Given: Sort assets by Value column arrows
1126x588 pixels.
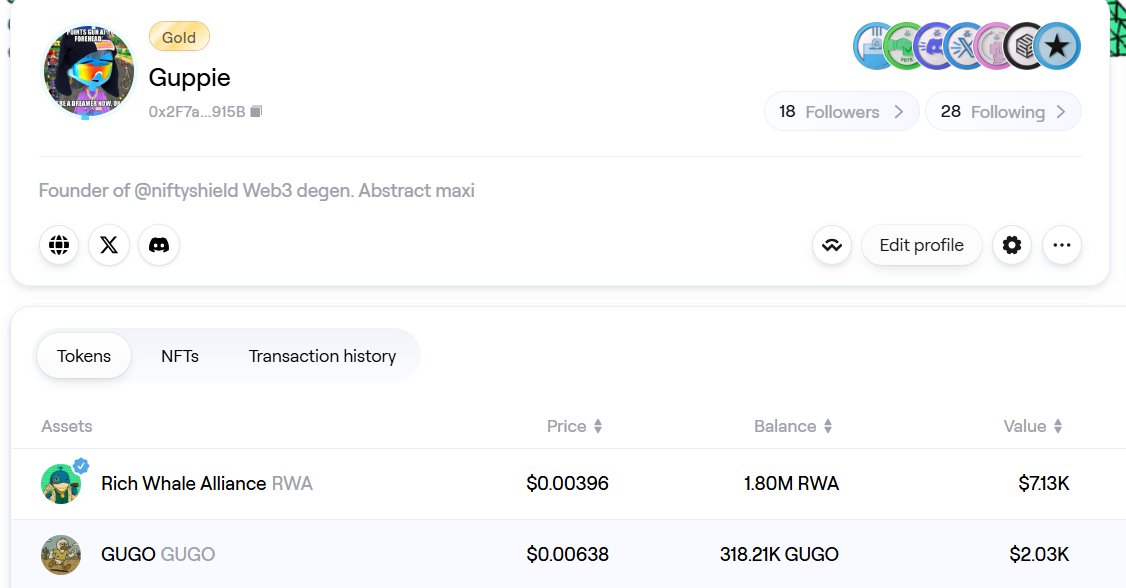Looking at the screenshot, I should 1058,426.
